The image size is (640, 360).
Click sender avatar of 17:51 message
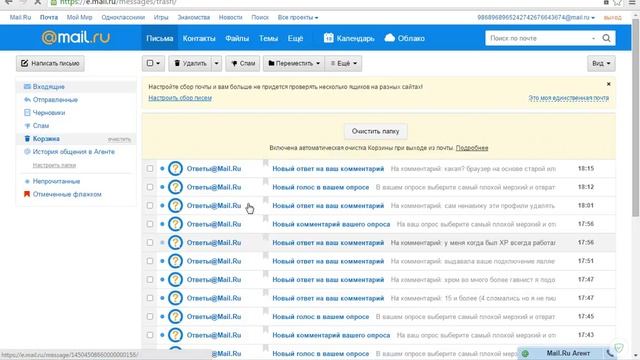pyautogui.click(x=175, y=261)
